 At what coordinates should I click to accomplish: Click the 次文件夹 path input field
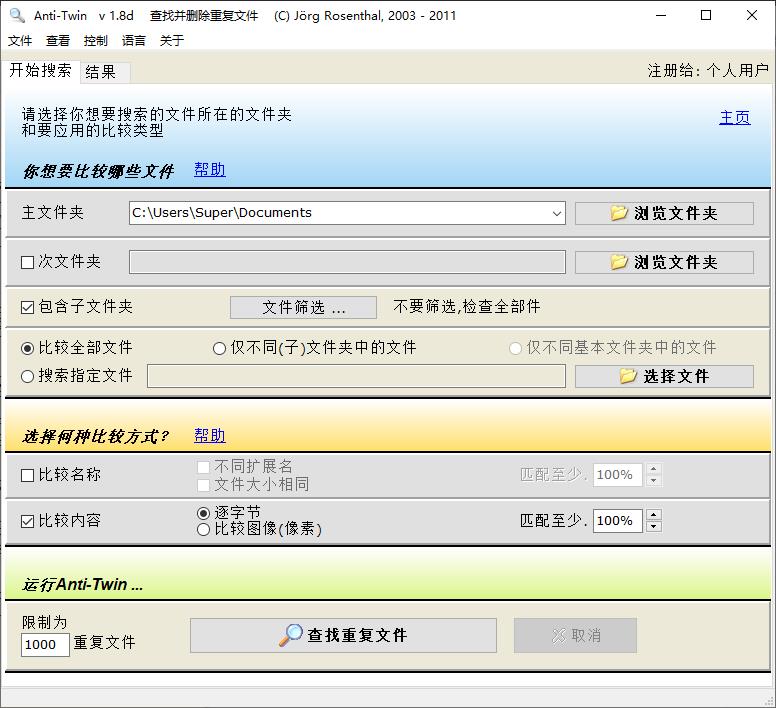pyautogui.click(x=347, y=262)
